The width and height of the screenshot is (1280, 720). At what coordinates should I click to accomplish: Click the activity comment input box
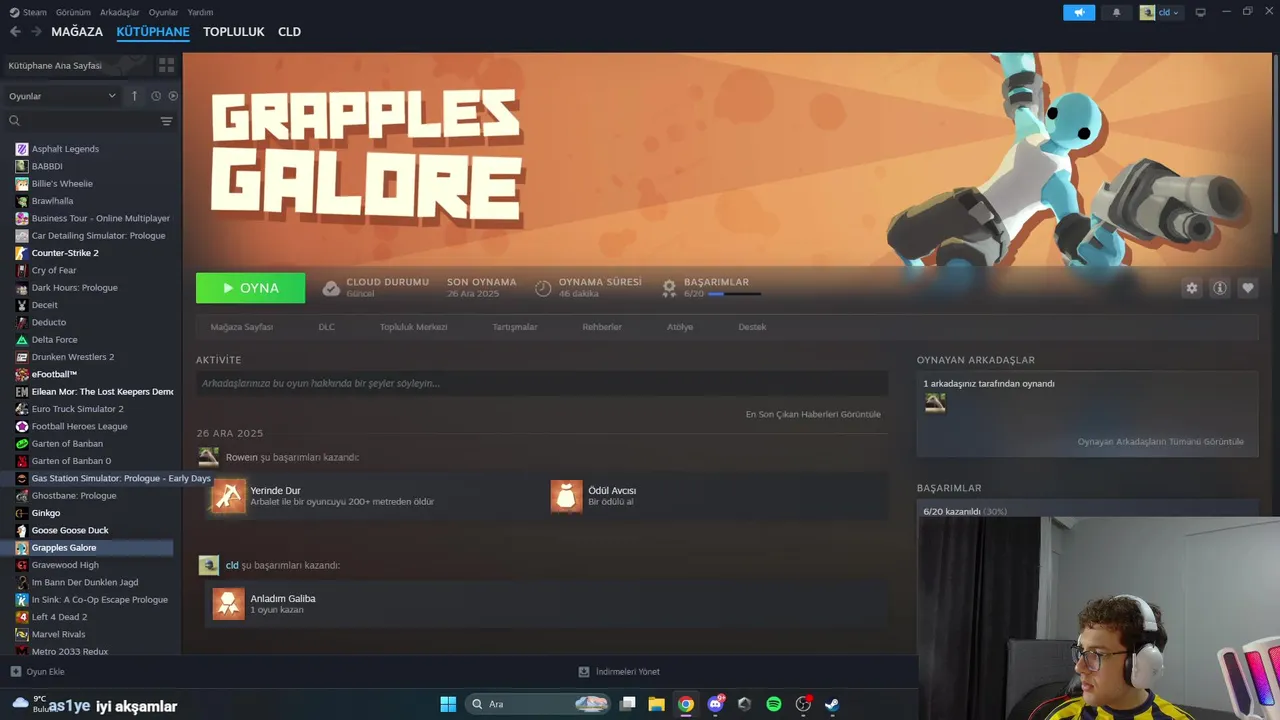point(542,383)
